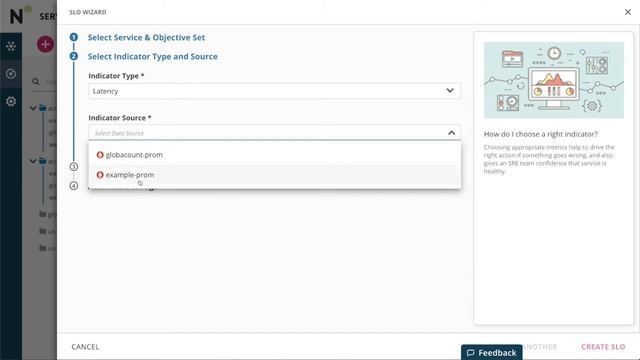Click Select Indicator Type and Source heading
Screen dimensions: 640x360
coord(153,56)
